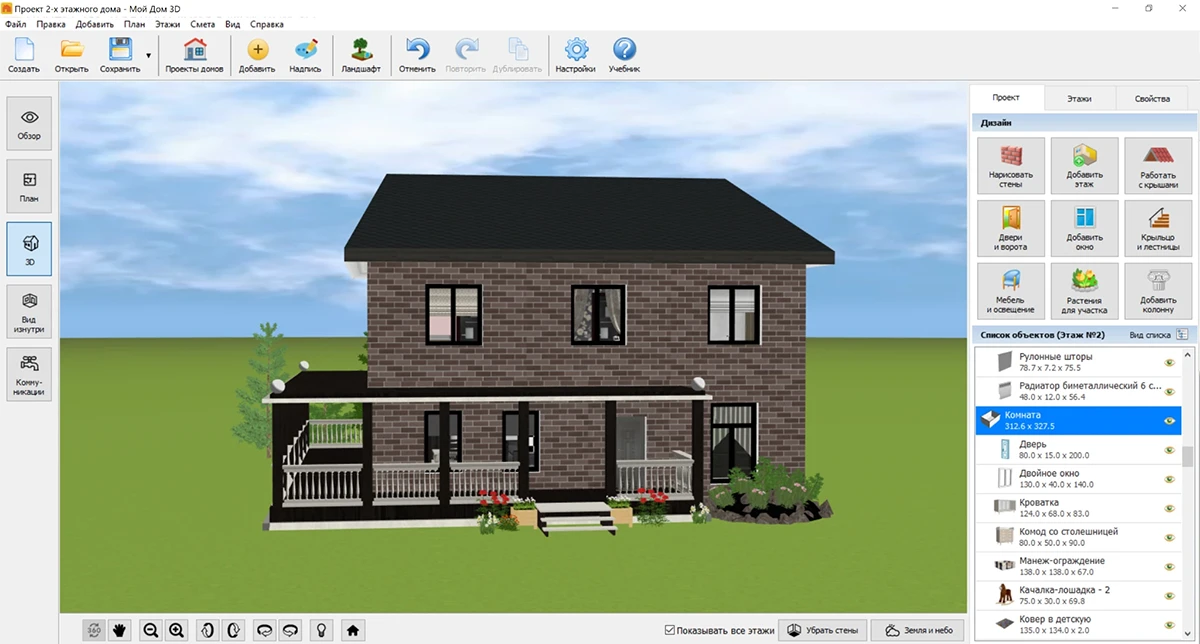Image resolution: width=1200 pixels, height=644 pixels.
Task: Click object list scroll down arrow
Action: click(x=1188, y=632)
